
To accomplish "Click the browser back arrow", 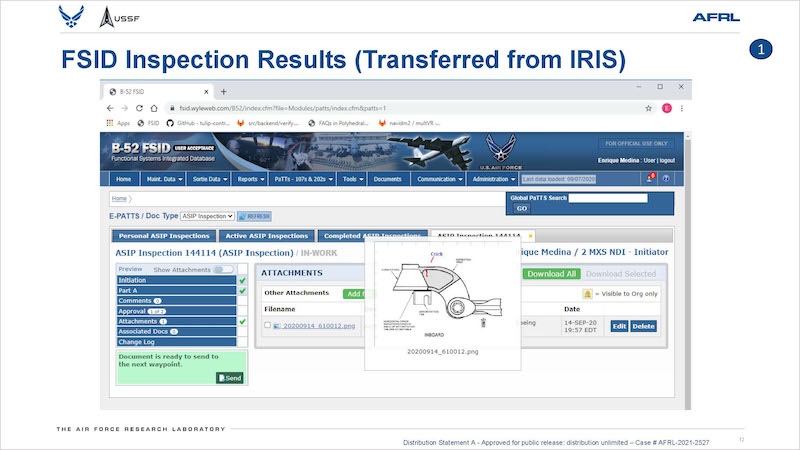I will [x=110, y=108].
